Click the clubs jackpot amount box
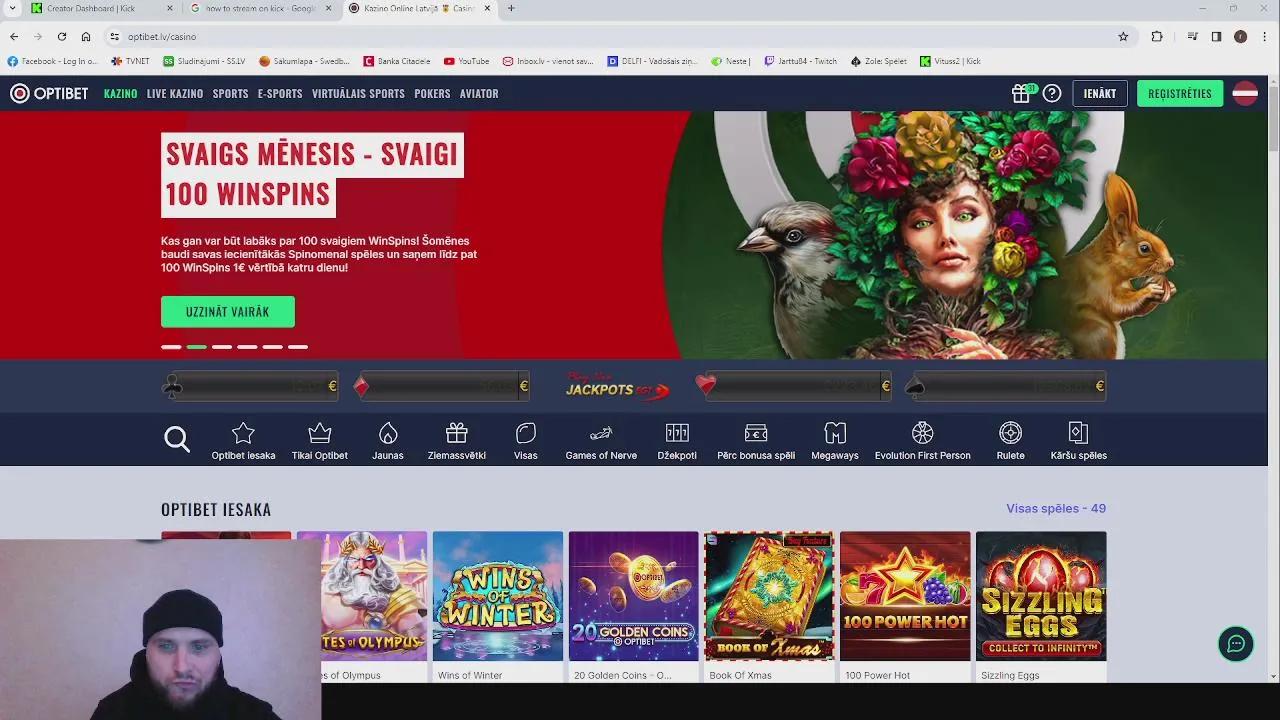The height and width of the screenshot is (720, 1280). 250,386
